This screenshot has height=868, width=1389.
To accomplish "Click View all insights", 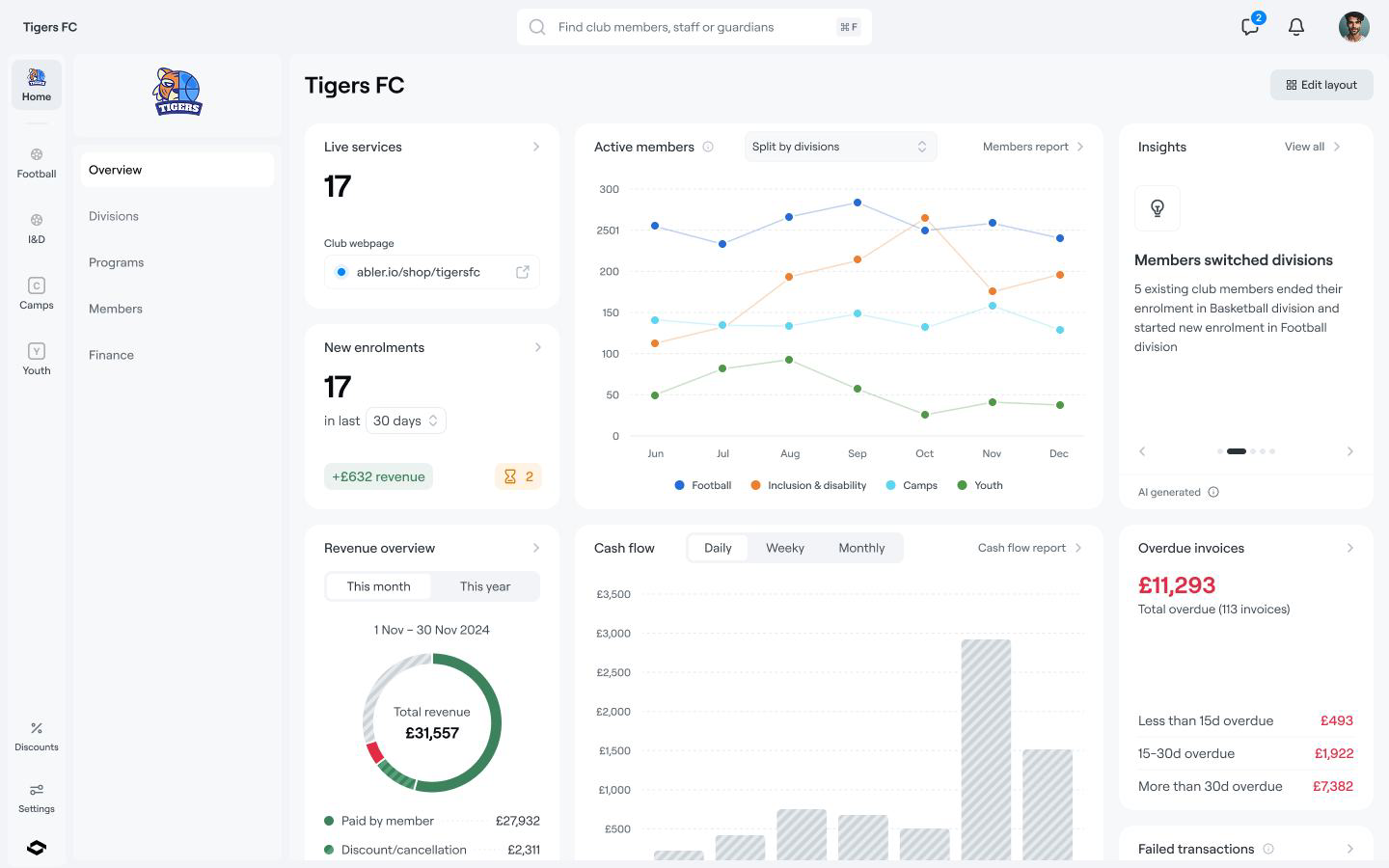I will [1313, 147].
